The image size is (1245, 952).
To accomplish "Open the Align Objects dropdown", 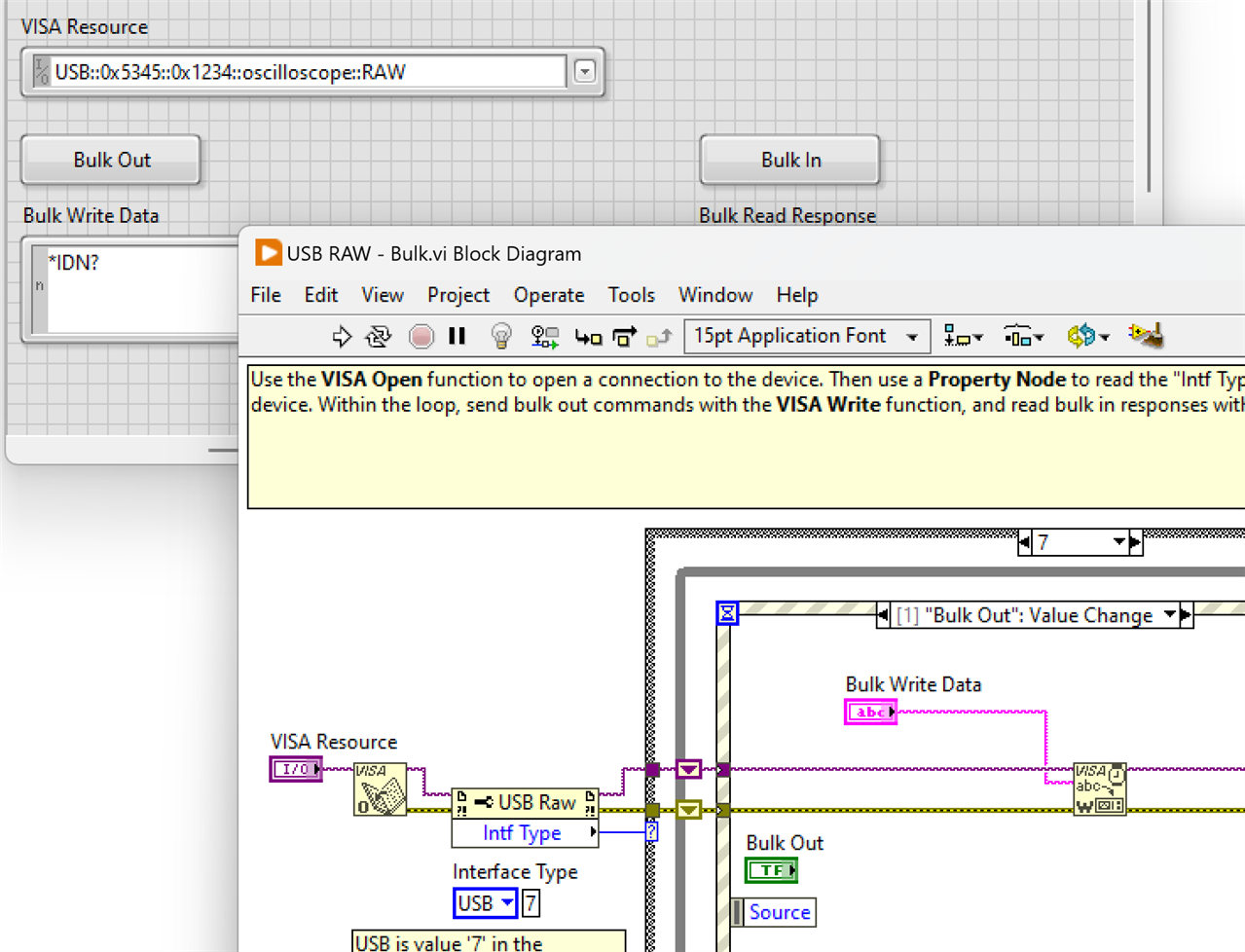I will click(x=963, y=337).
